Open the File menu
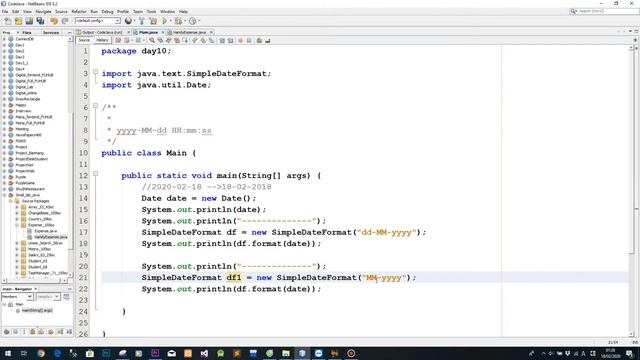This screenshot has height=360, width=640. (x=5, y=11)
